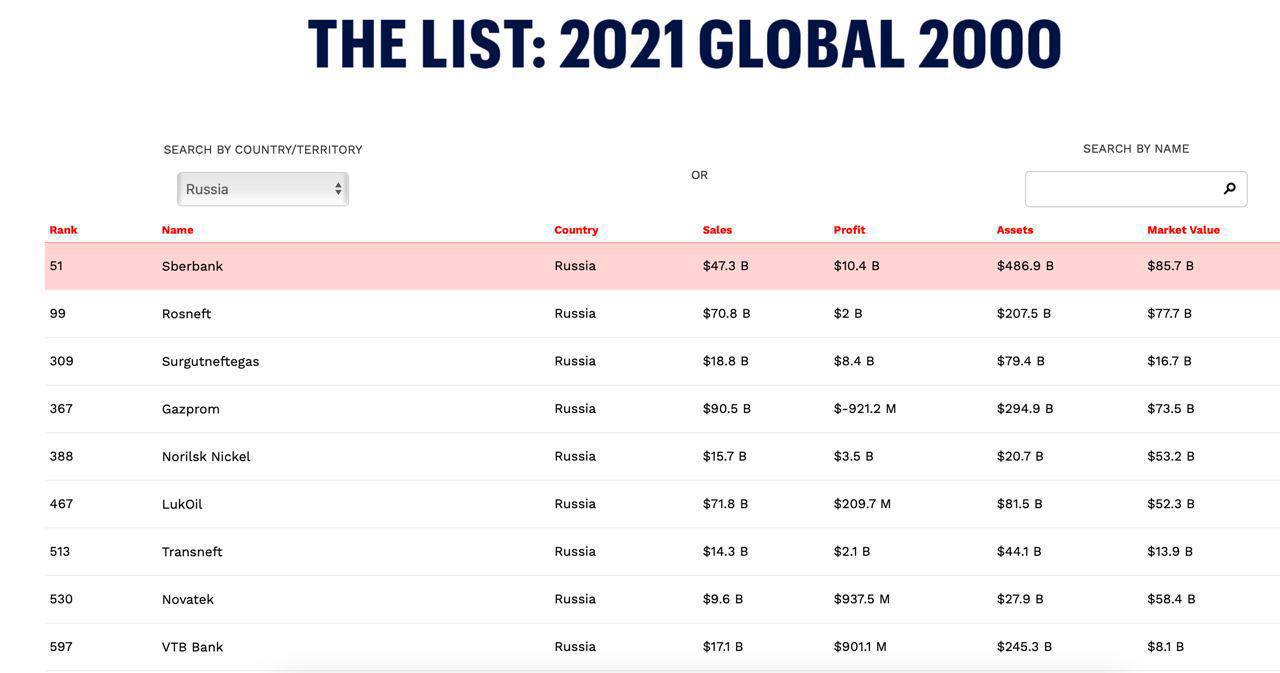This screenshot has width=1280, height=673.
Task: Click rank 51 cell
Action: click(x=56, y=266)
